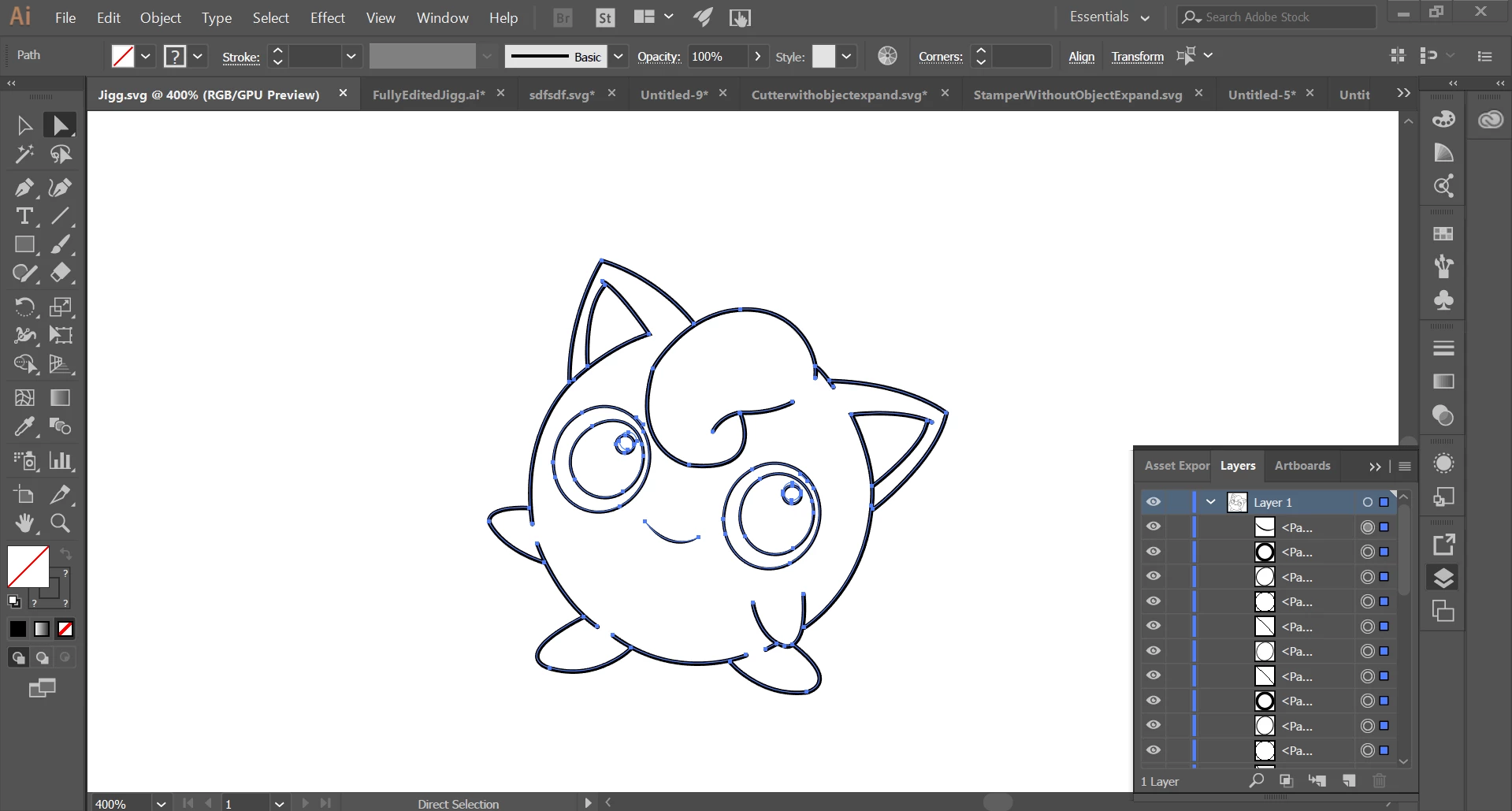This screenshot has height=811, width=1512.
Task: Open the Essentials workspace switcher
Action: [x=1109, y=17]
